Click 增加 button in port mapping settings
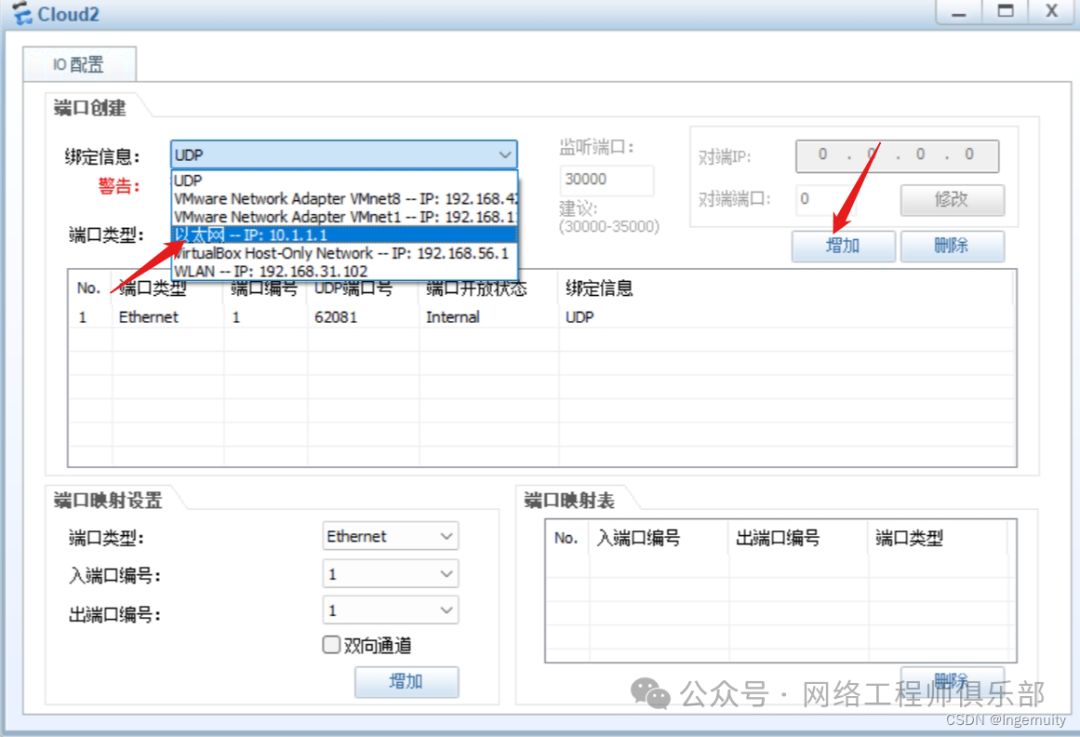Screen dimensions: 1080x737 (406, 682)
